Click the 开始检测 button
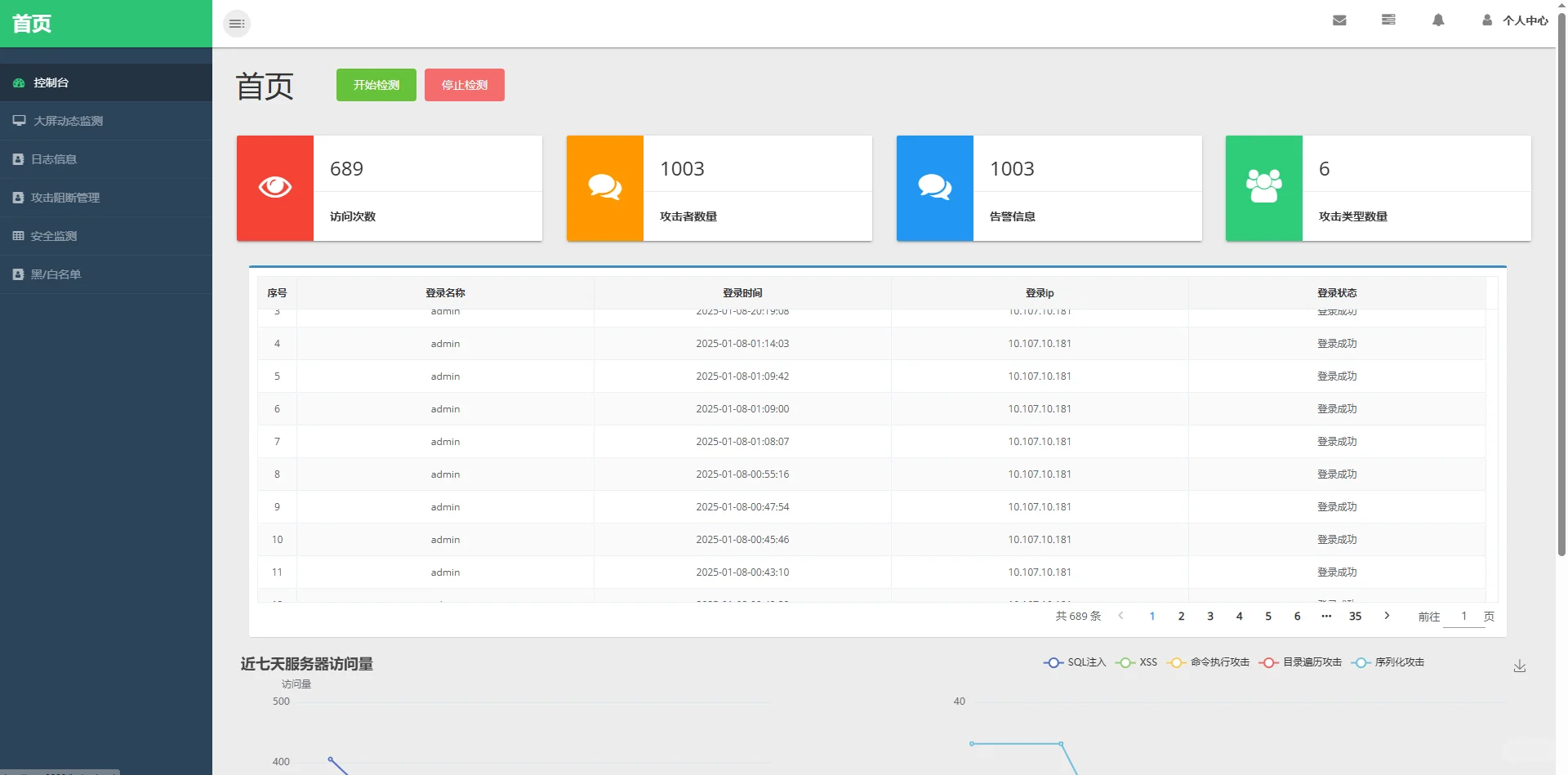The image size is (1568, 775). (376, 84)
